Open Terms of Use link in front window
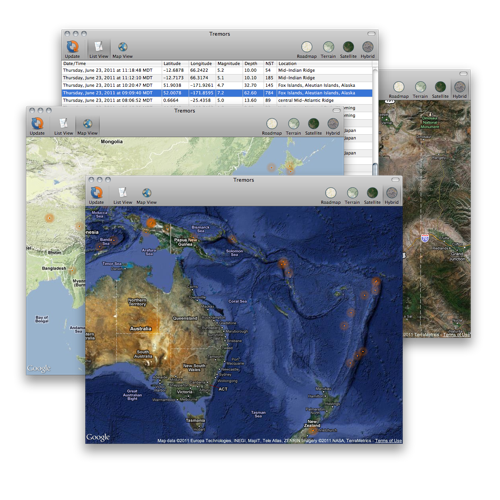 (x=388, y=441)
